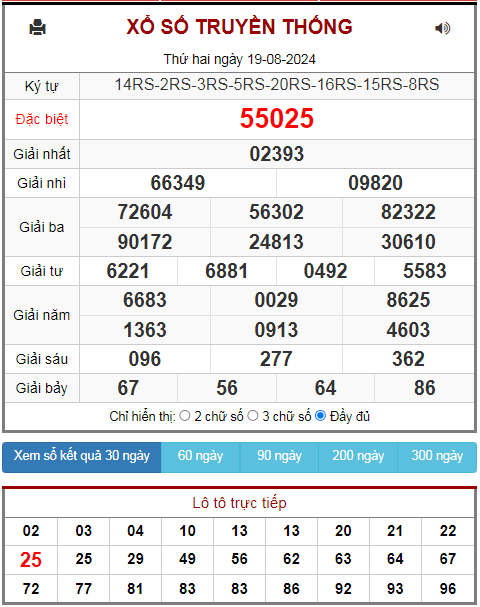Screen dimensions: 480x607
Task: Select the '2 chữ số' radio option
Action: click(185, 416)
